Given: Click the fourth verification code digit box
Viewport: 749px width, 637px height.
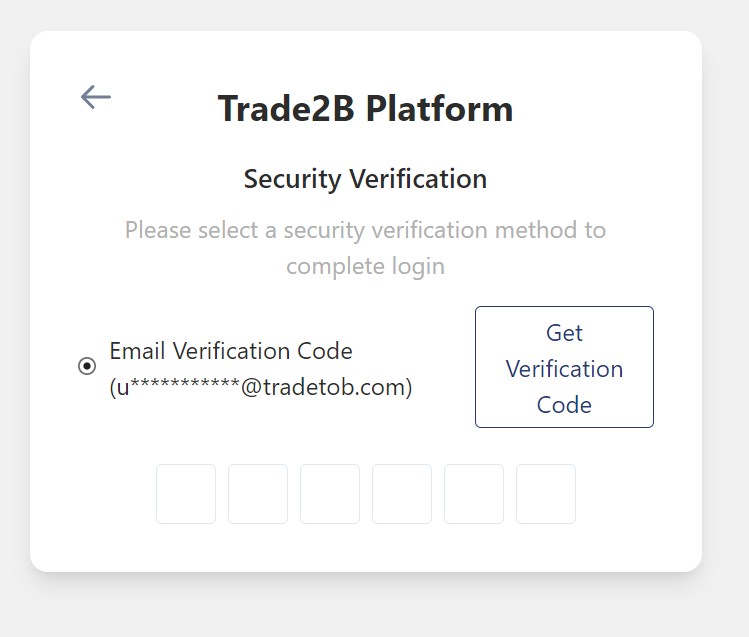Looking at the screenshot, I should click(x=402, y=494).
